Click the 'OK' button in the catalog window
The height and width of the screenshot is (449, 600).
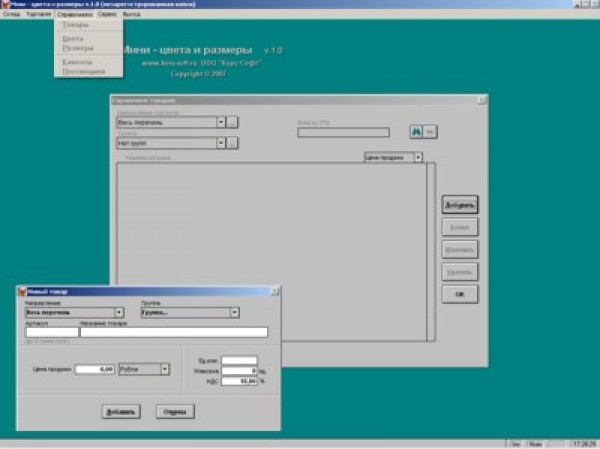460,294
